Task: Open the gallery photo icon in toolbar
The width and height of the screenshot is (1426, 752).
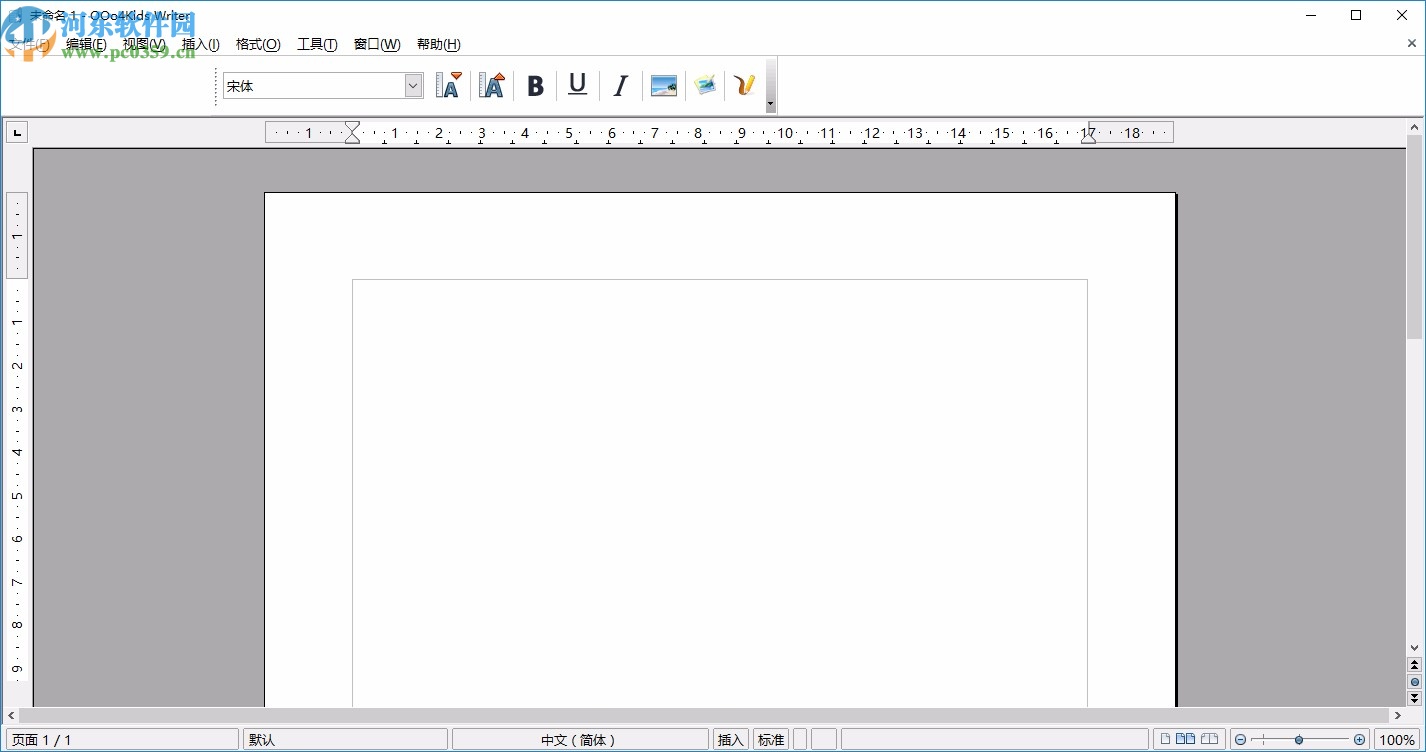Action: pyautogui.click(x=705, y=86)
